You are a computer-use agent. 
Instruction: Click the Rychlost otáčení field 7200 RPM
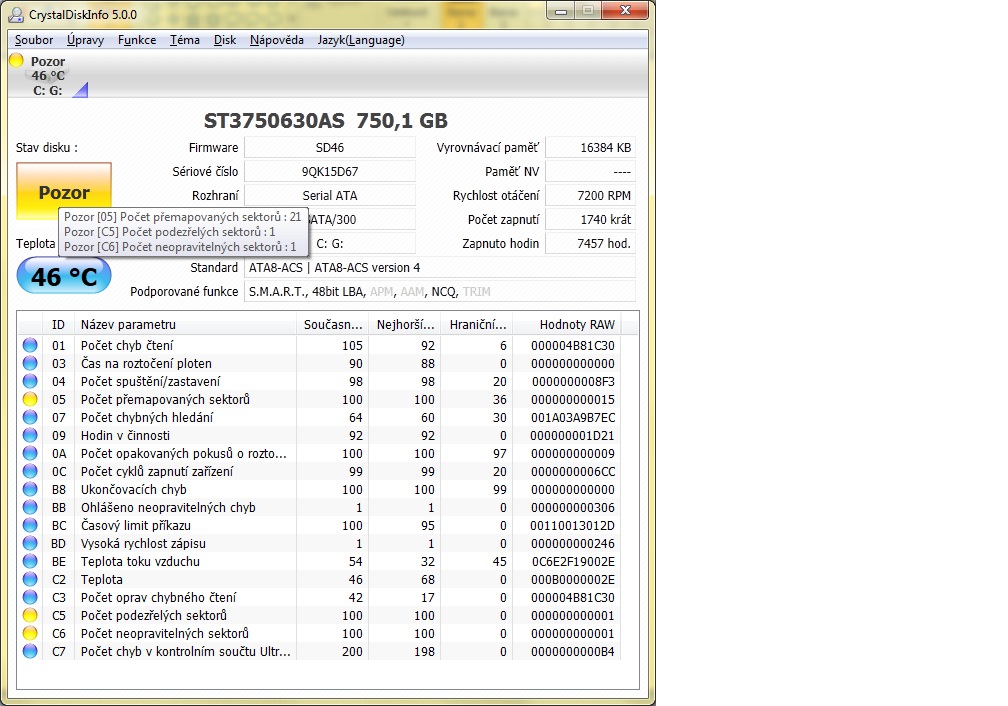(590, 195)
